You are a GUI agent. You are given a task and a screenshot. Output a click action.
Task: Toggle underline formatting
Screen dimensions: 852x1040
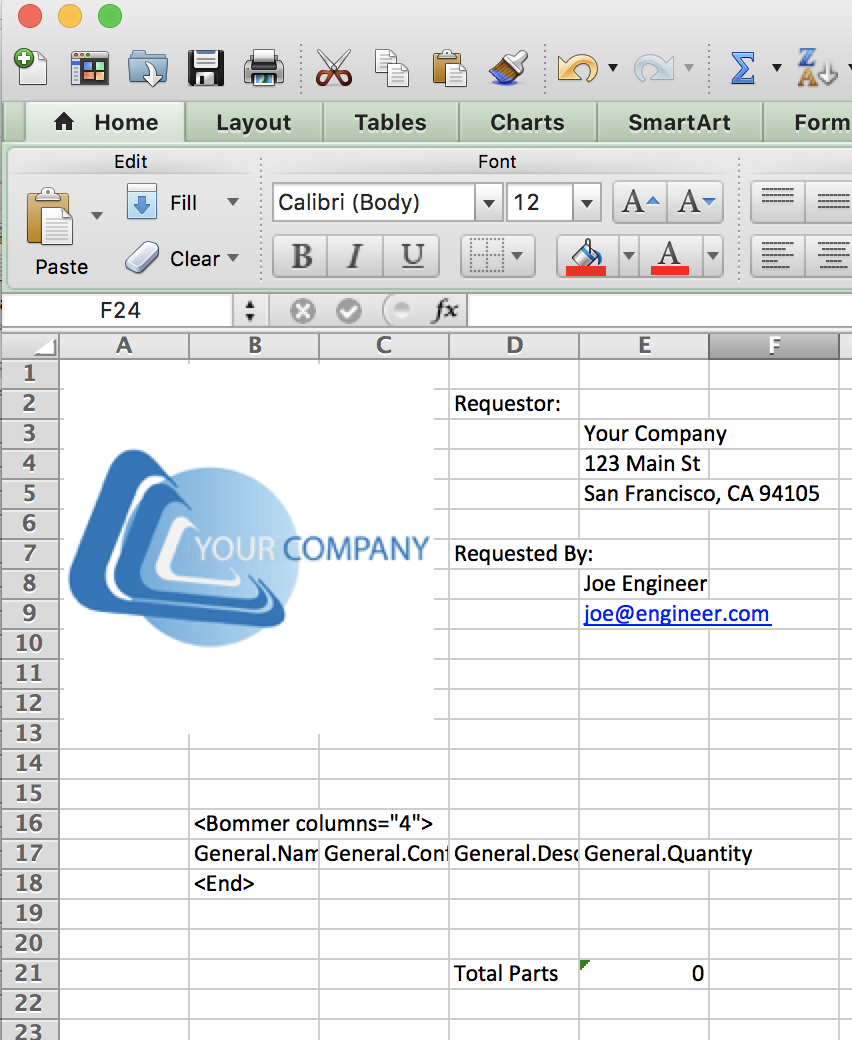click(411, 257)
